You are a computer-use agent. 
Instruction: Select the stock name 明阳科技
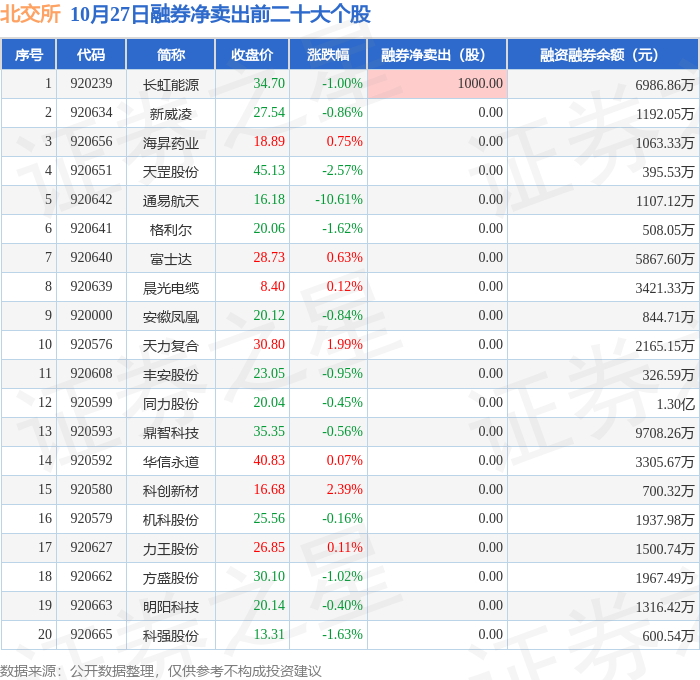pos(171,607)
